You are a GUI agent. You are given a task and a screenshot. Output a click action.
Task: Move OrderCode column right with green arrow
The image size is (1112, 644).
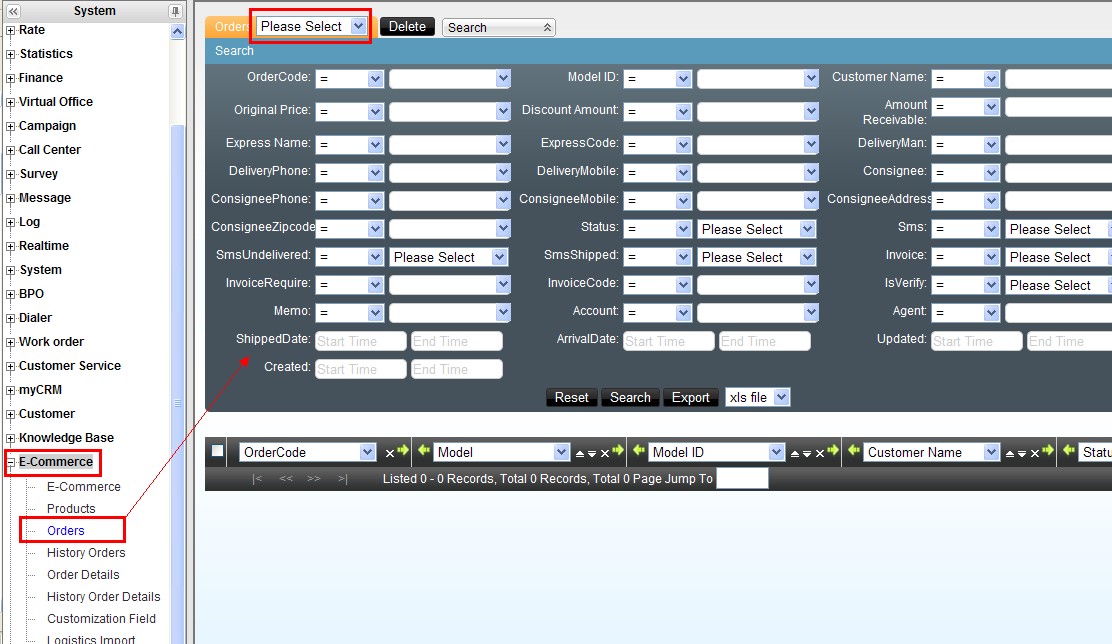coord(403,452)
